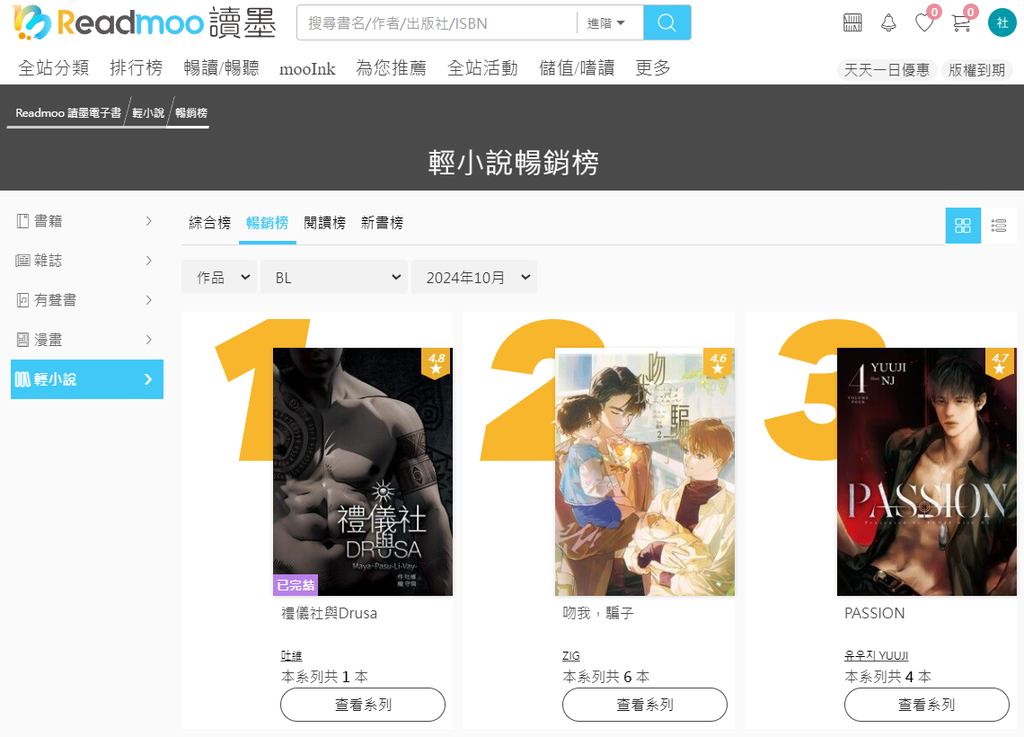Image resolution: width=1024 pixels, height=737 pixels.
Task: Open the 天天一日優惠 link
Action: (886, 70)
